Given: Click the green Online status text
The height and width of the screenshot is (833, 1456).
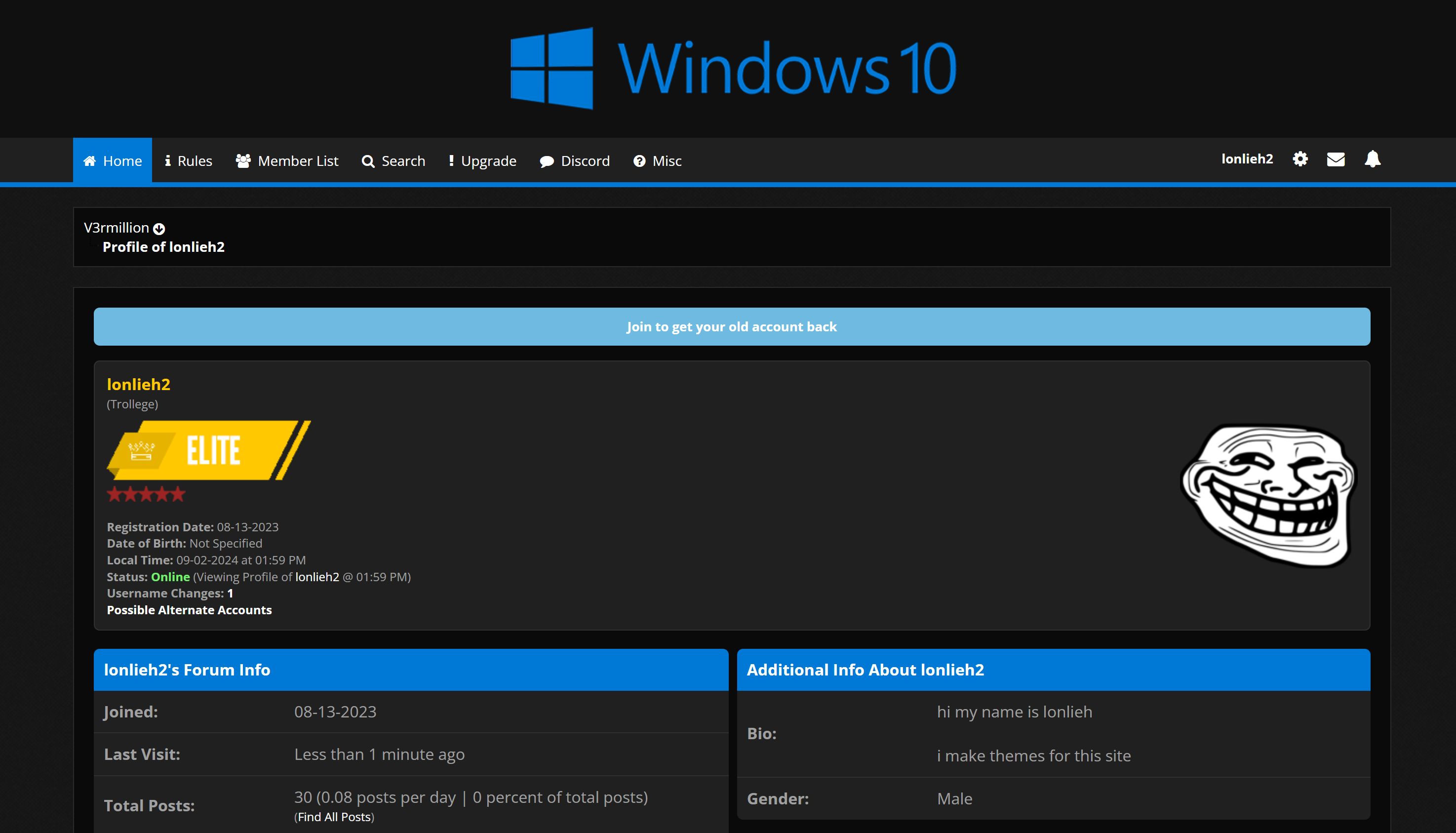Looking at the screenshot, I should point(170,577).
